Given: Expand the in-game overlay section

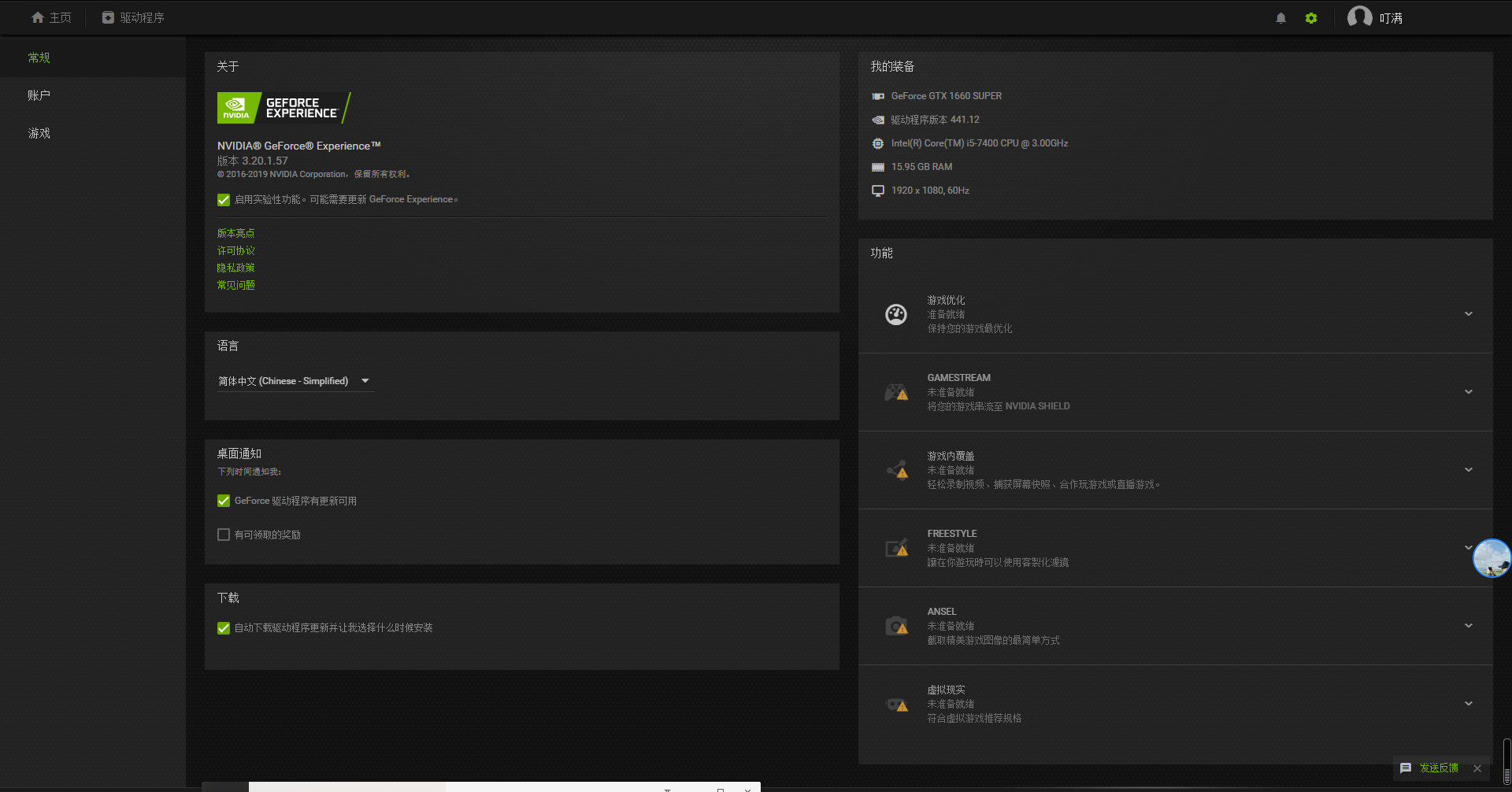Looking at the screenshot, I should [1469, 470].
